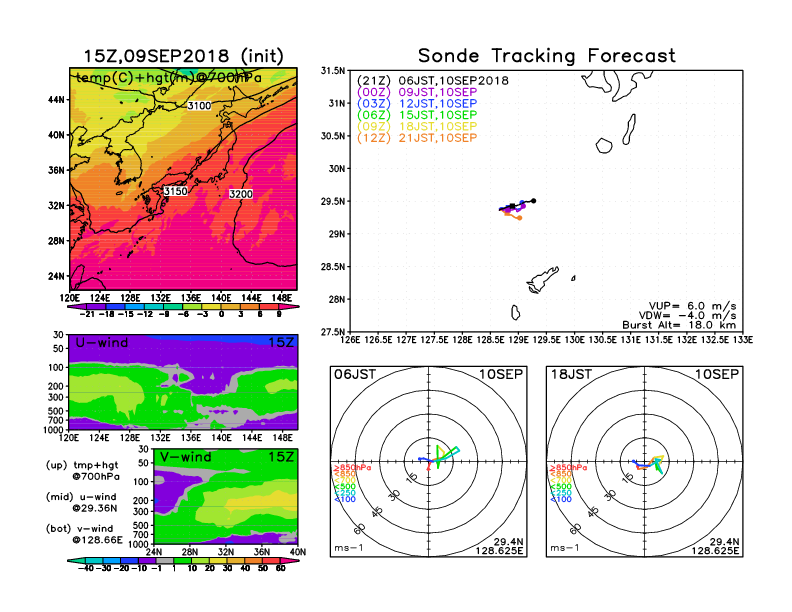Click the 'Burst Alt= 18.0 km' value
Screen dimensions: 792x612
pos(679,325)
